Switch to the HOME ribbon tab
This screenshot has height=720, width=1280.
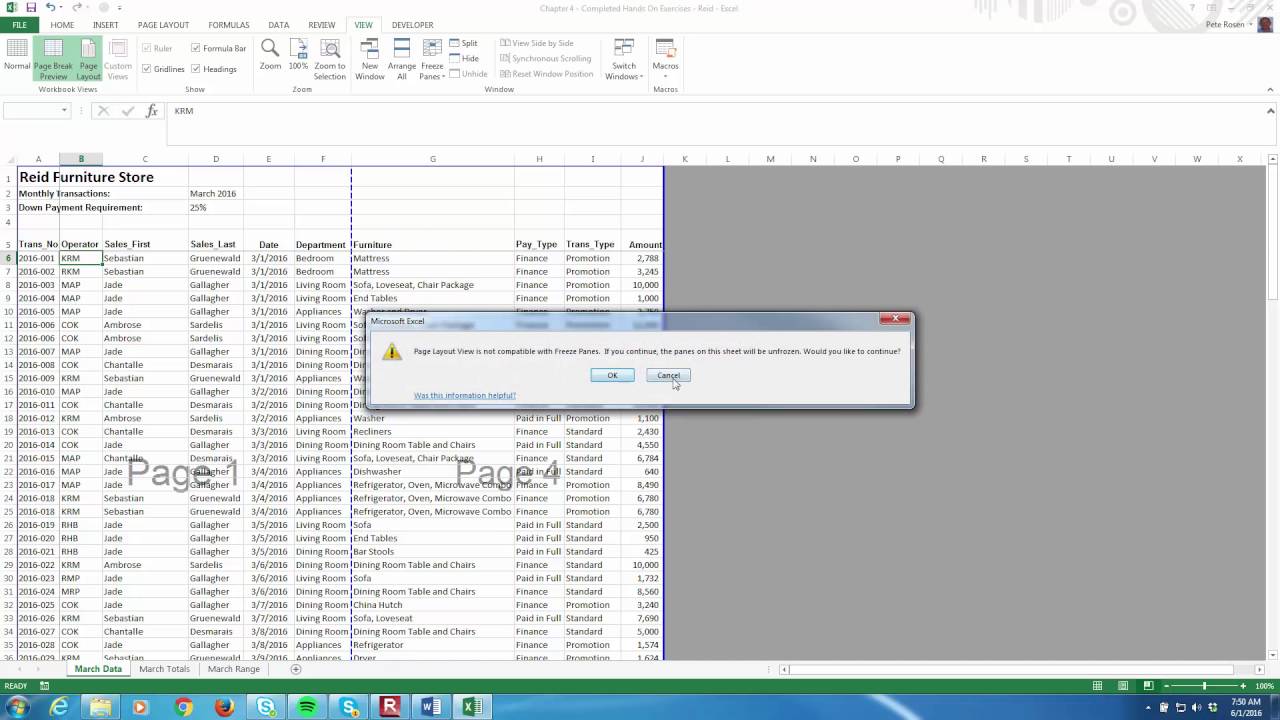point(62,25)
